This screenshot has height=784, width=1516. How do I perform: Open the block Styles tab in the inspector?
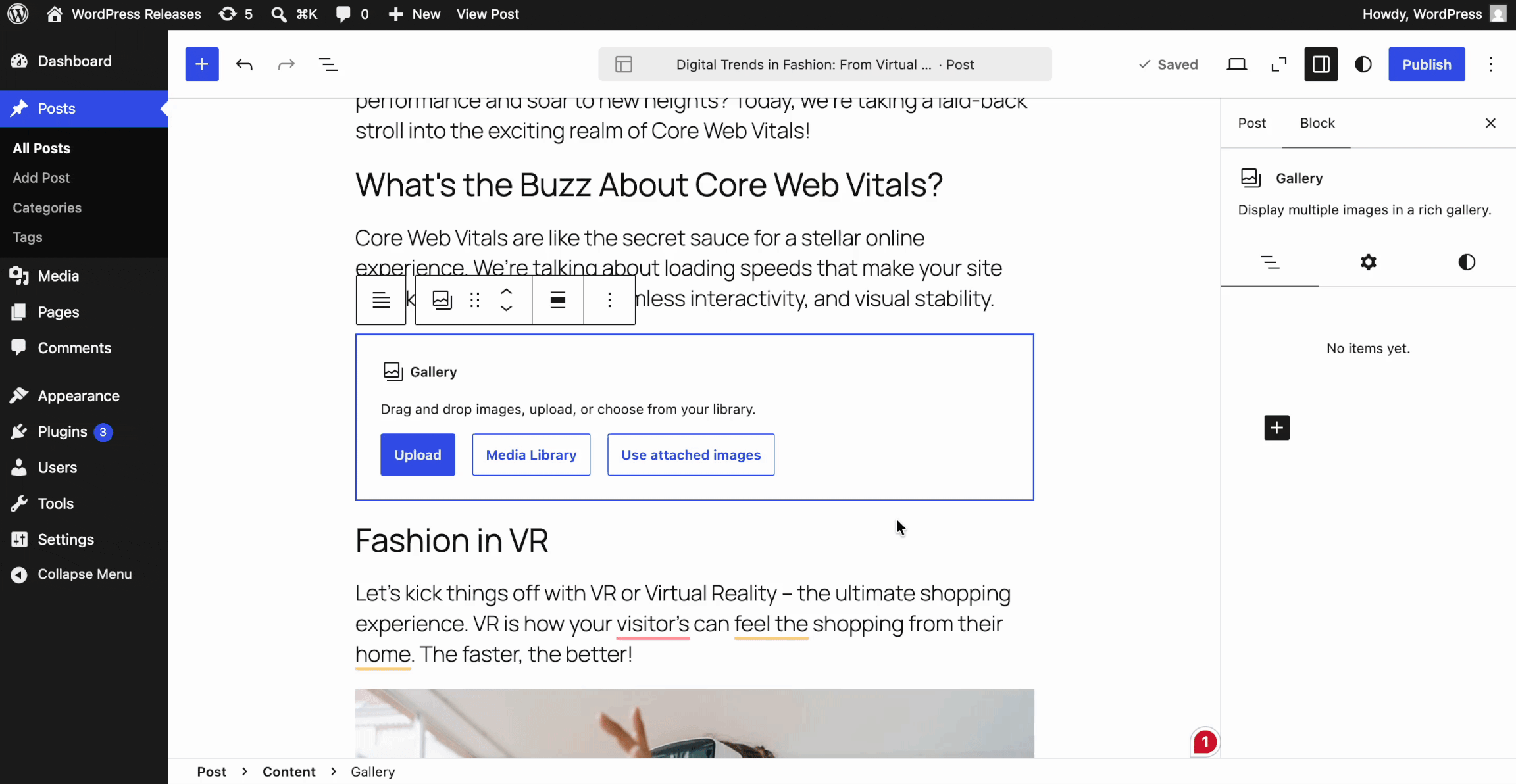[x=1467, y=262]
